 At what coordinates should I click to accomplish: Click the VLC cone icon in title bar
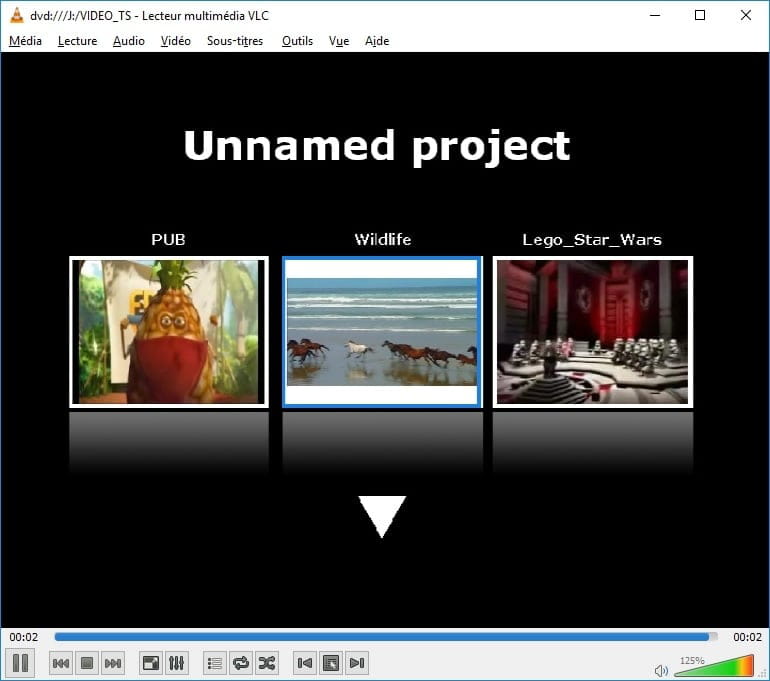(16, 16)
